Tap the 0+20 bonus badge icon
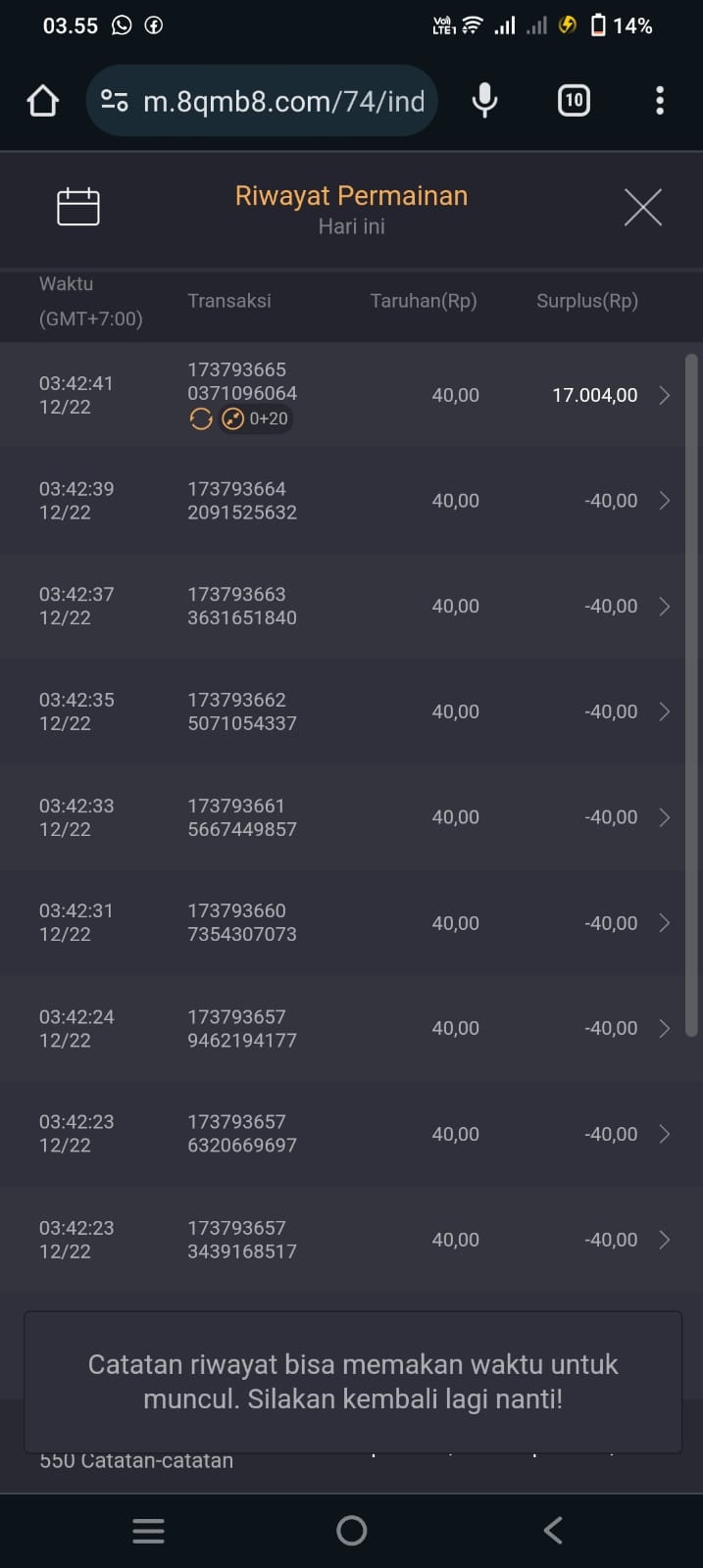This screenshot has width=703, height=1568. [233, 419]
